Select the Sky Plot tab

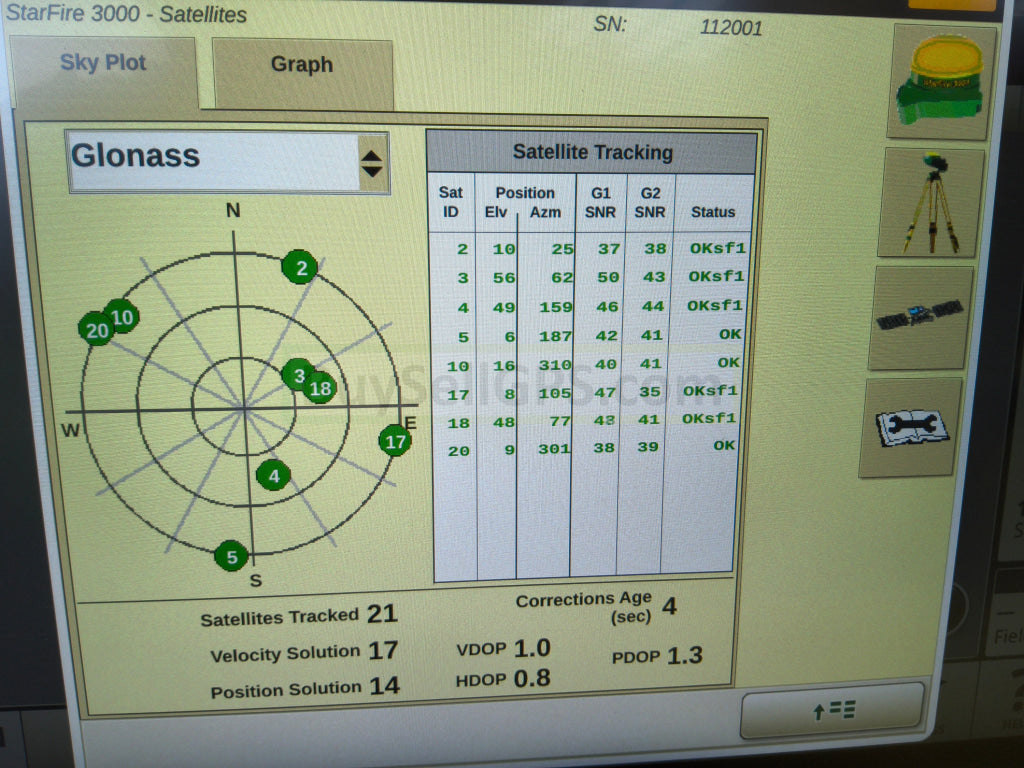coord(103,64)
